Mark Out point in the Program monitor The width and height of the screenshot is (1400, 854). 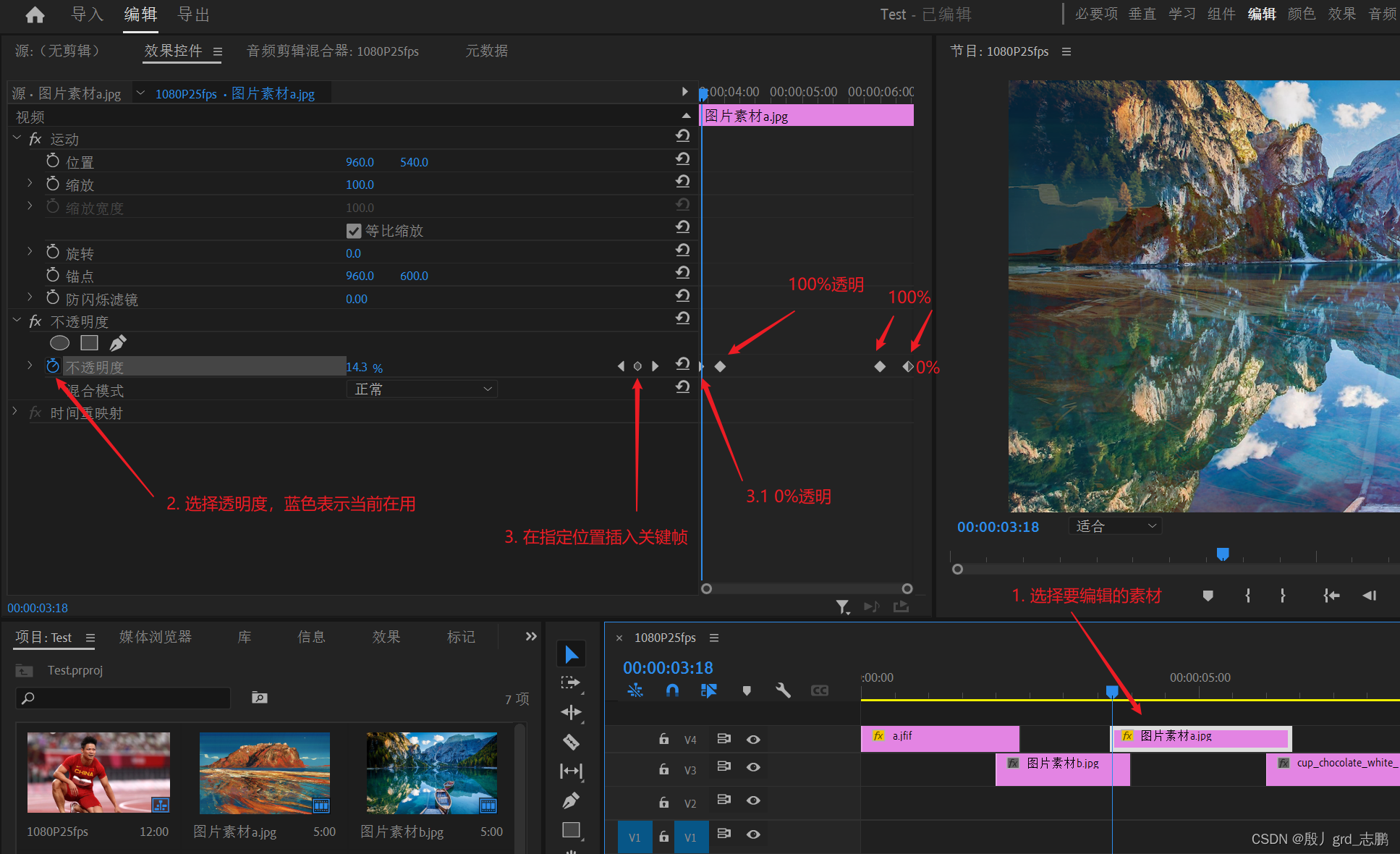1283,596
